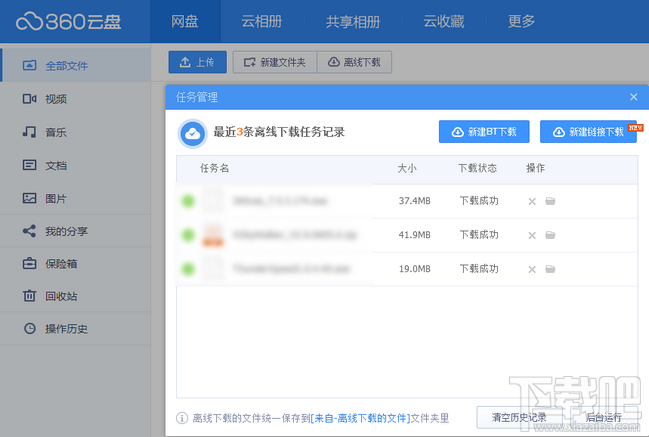Image resolution: width=649 pixels, height=437 pixels.
Task: Click green status dot of 19.0MB task
Action: 188,269
